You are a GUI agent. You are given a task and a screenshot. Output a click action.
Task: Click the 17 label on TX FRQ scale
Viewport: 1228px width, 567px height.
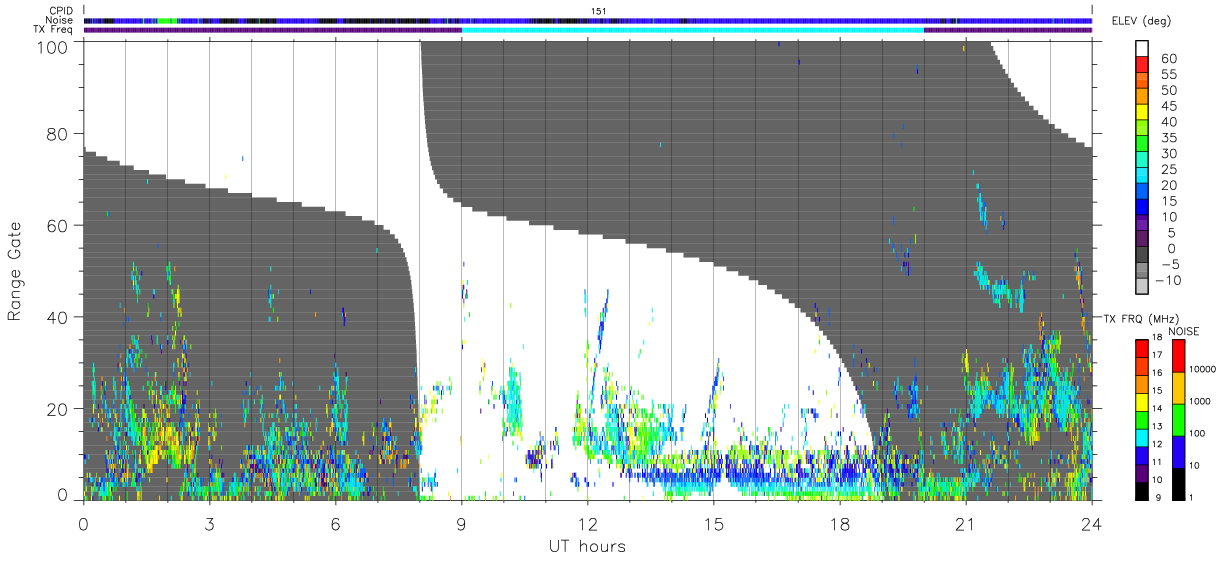pos(1159,354)
